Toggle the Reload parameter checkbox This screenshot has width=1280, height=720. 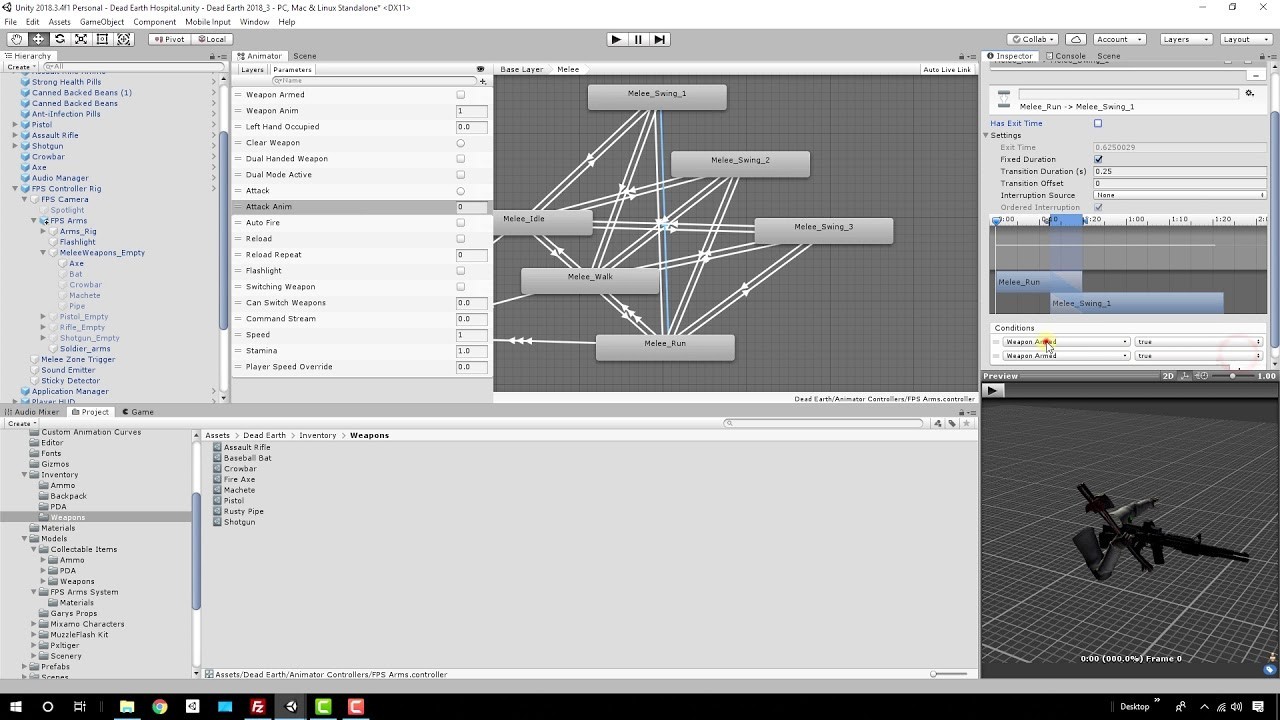pyautogui.click(x=460, y=239)
